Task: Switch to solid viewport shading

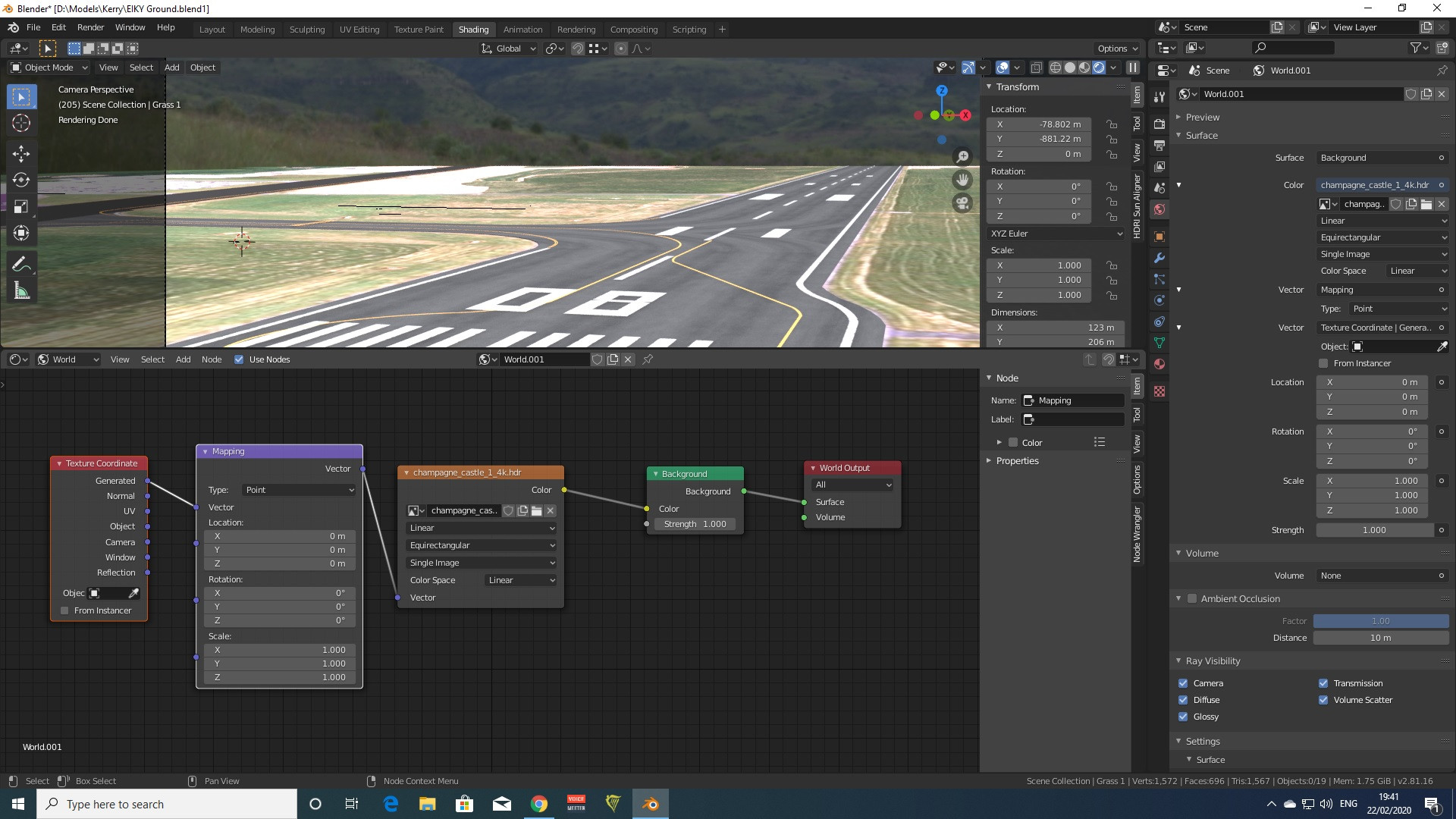Action: tap(1070, 67)
